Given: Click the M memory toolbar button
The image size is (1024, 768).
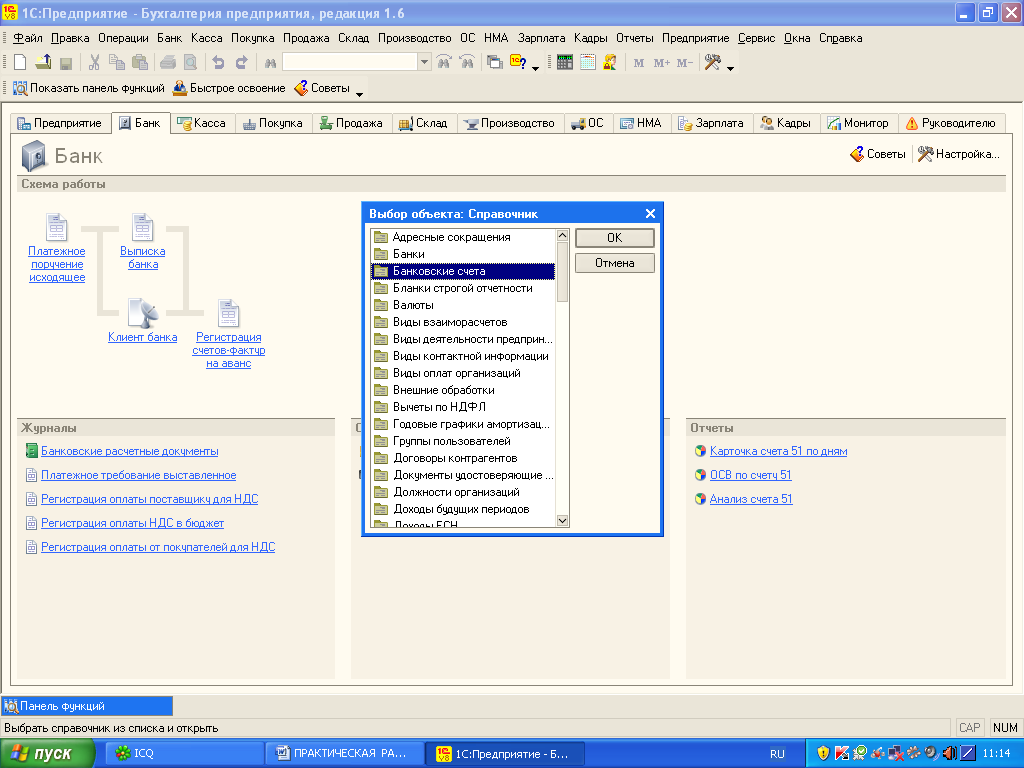Looking at the screenshot, I should coord(639,63).
